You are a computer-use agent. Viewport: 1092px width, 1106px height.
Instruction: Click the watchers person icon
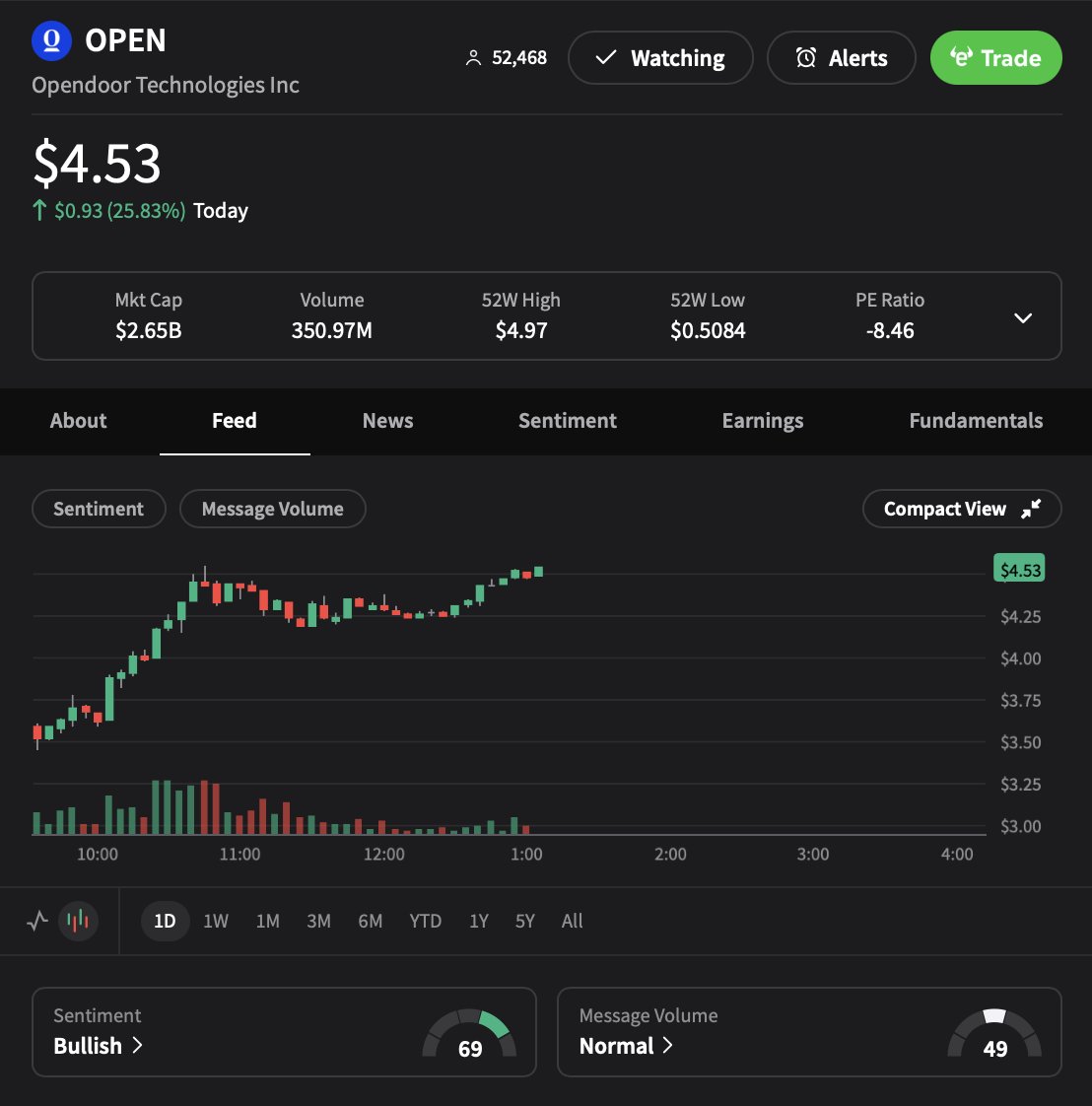coord(473,58)
